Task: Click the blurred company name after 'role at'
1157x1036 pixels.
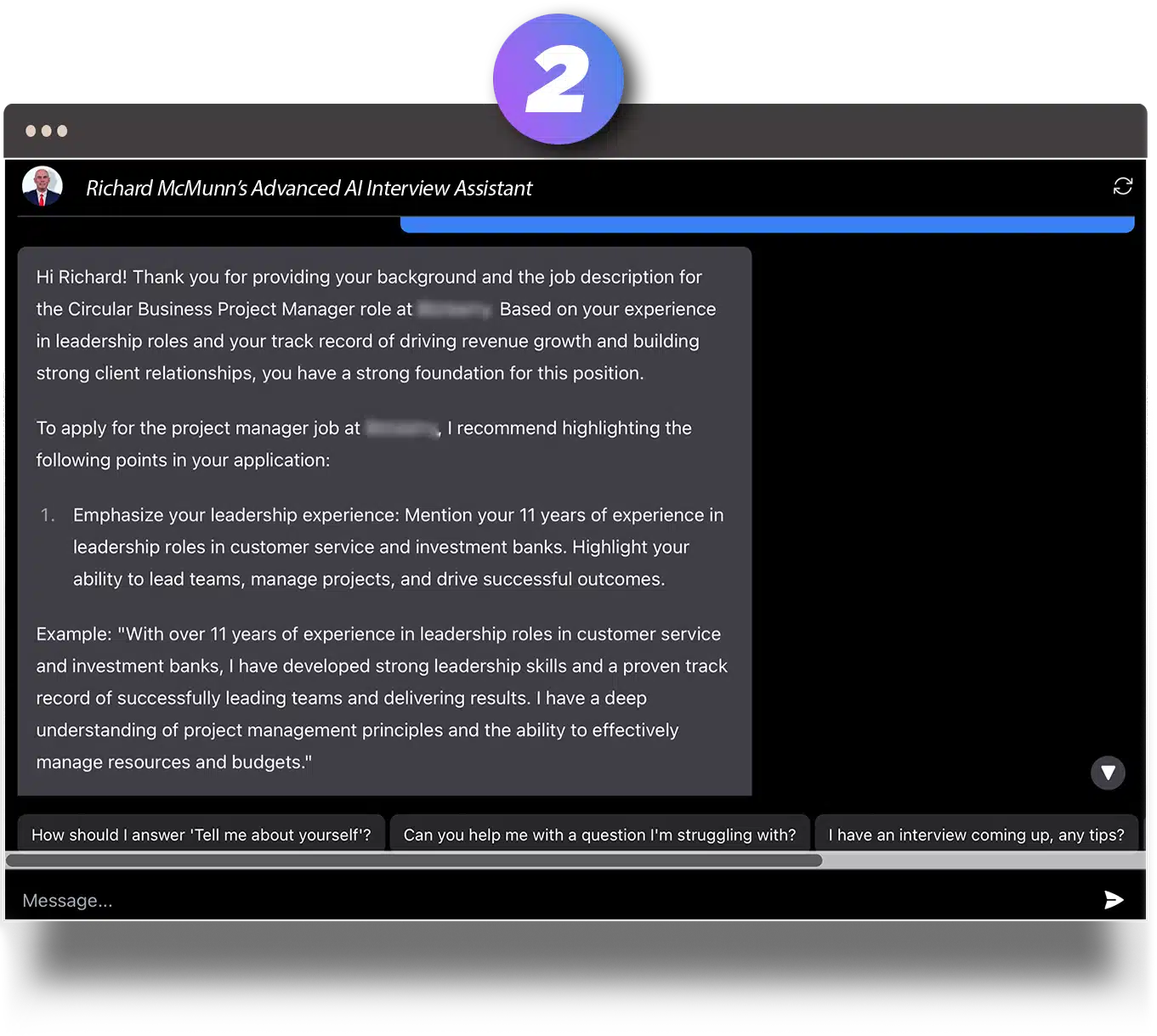Action: tap(455, 309)
